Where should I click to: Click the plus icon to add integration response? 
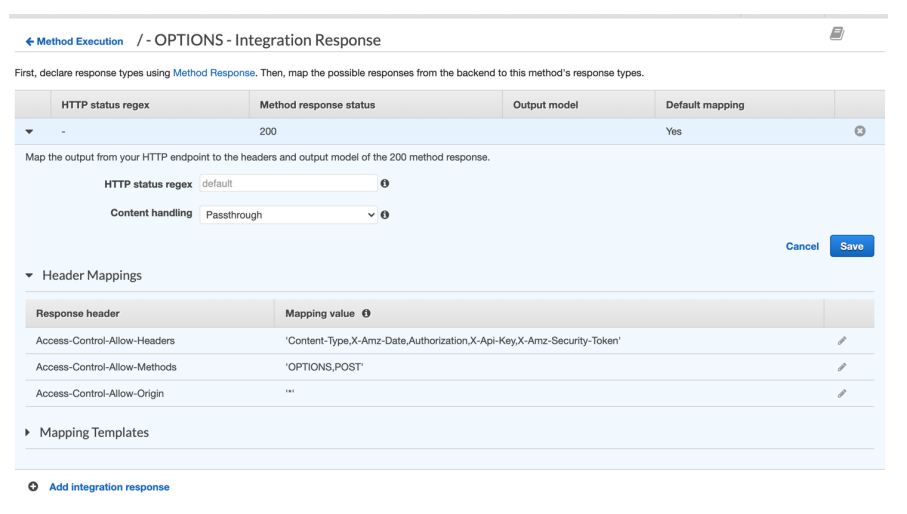33,487
